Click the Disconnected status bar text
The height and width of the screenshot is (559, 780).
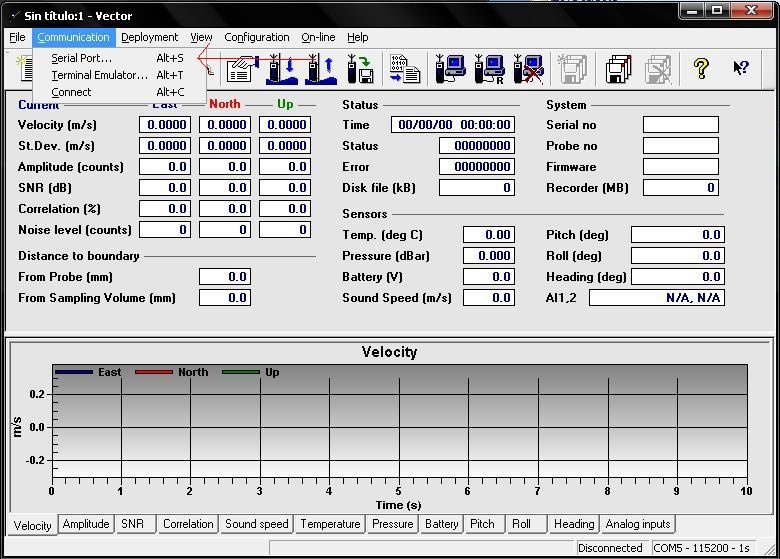click(x=610, y=548)
